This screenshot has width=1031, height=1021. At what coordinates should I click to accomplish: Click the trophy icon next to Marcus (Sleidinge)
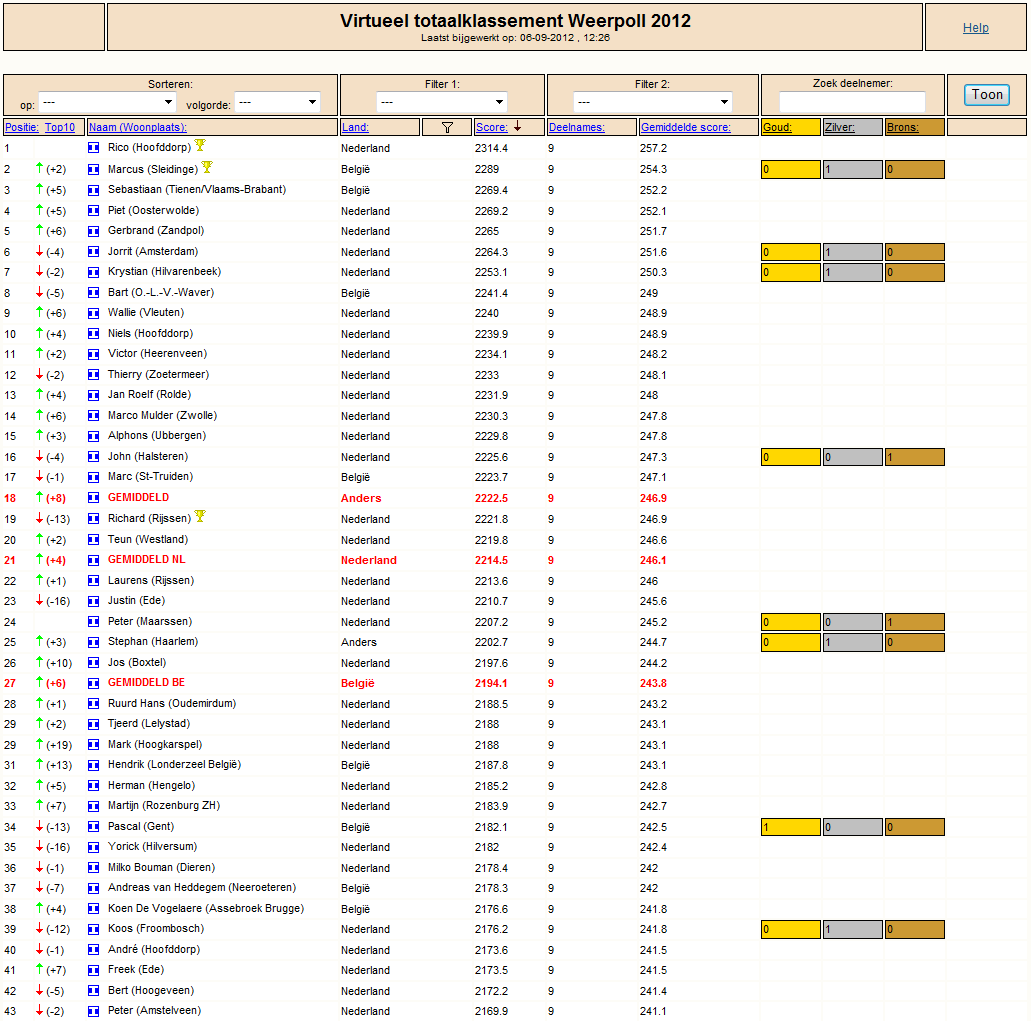click(206, 167)
